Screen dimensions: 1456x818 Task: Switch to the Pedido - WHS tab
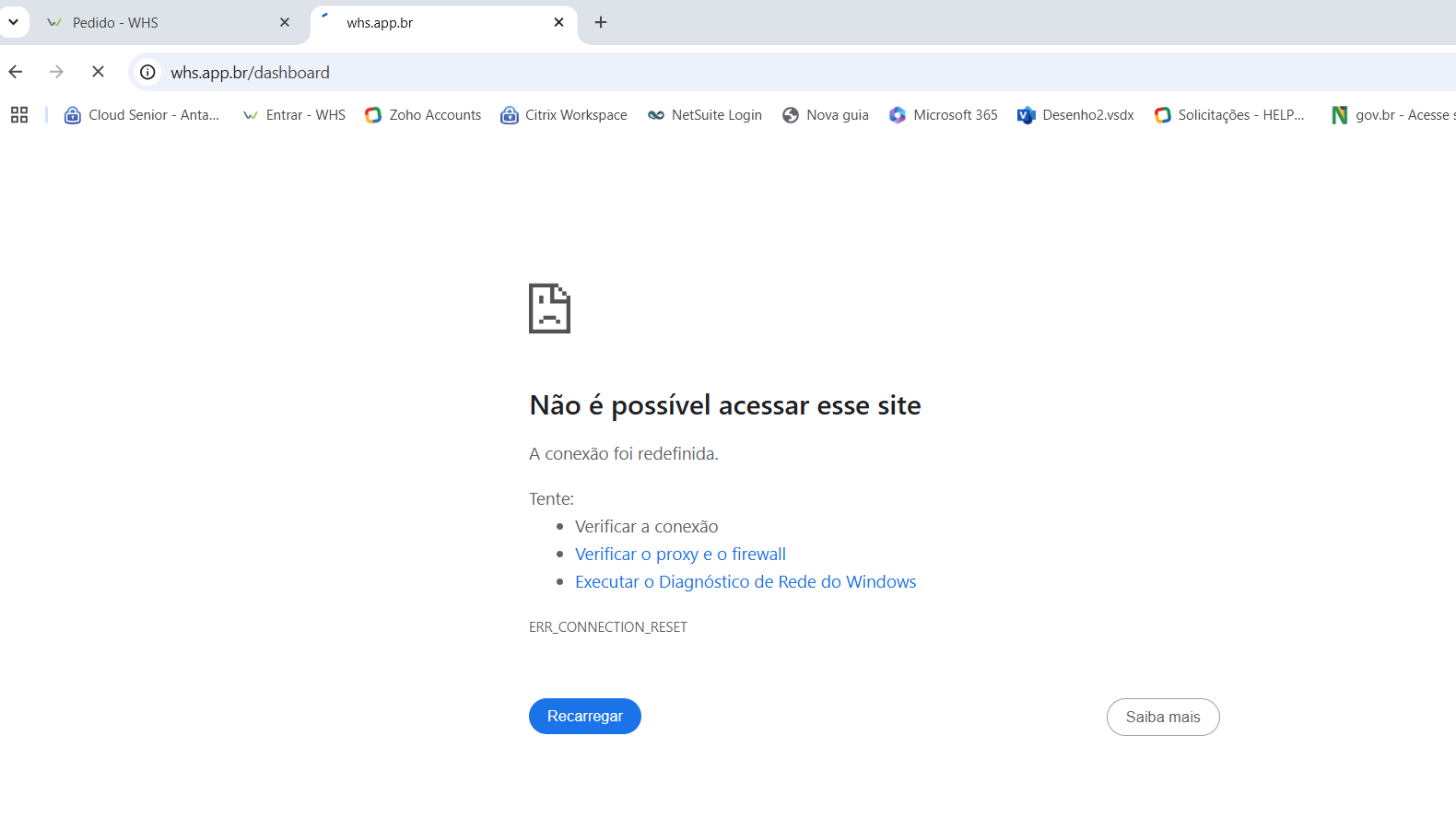157,23
